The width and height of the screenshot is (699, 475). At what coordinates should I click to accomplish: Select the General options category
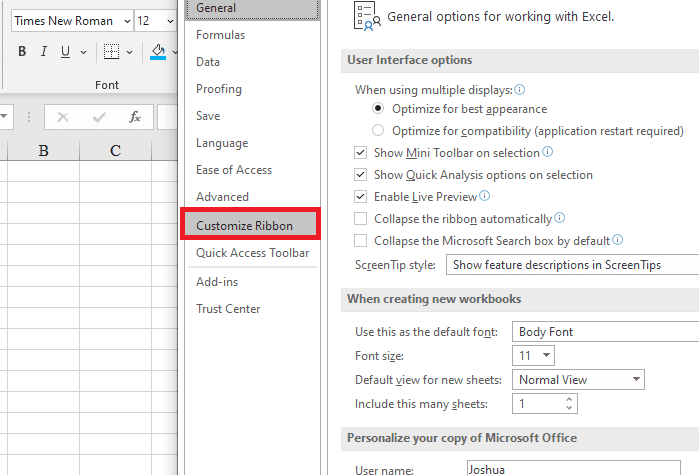coord(252,9)
